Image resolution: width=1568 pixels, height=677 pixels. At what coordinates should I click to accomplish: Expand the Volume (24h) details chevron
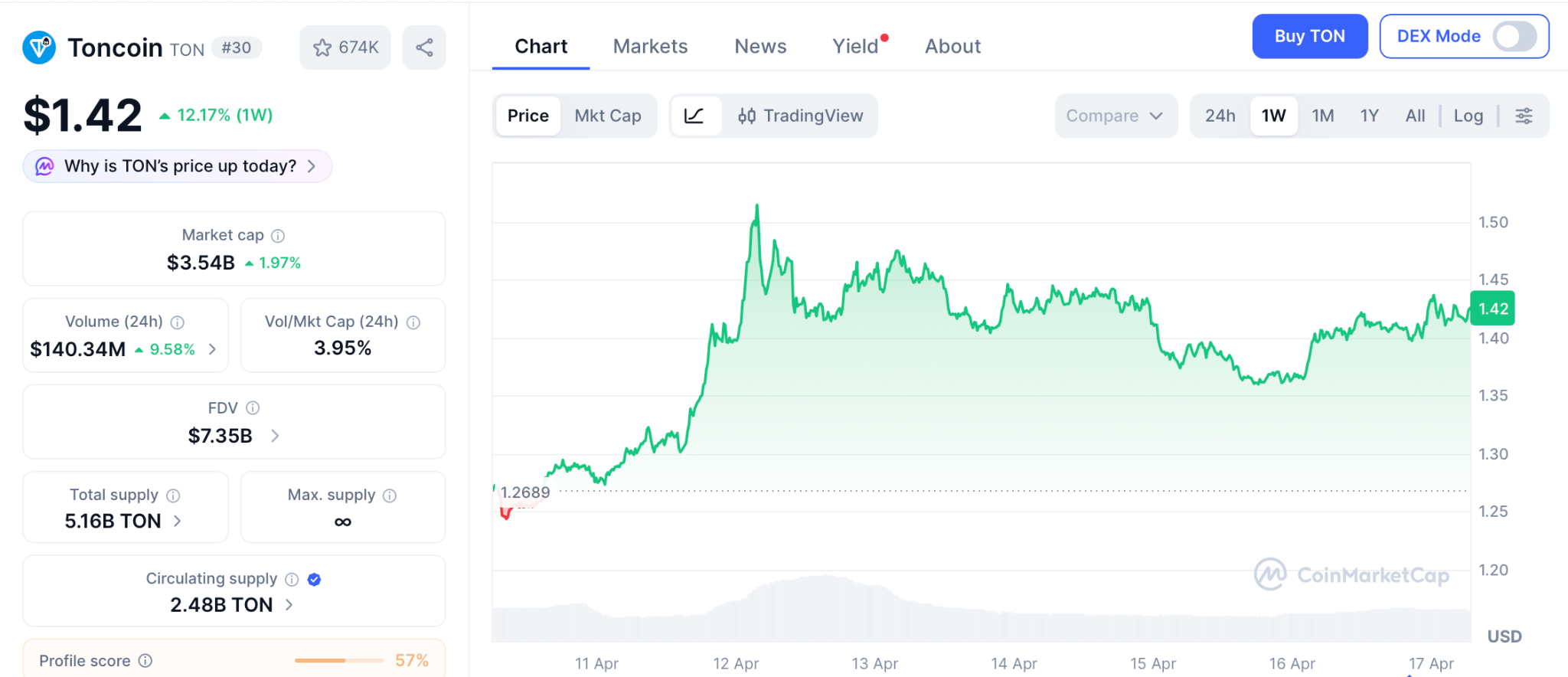(212, 349)
